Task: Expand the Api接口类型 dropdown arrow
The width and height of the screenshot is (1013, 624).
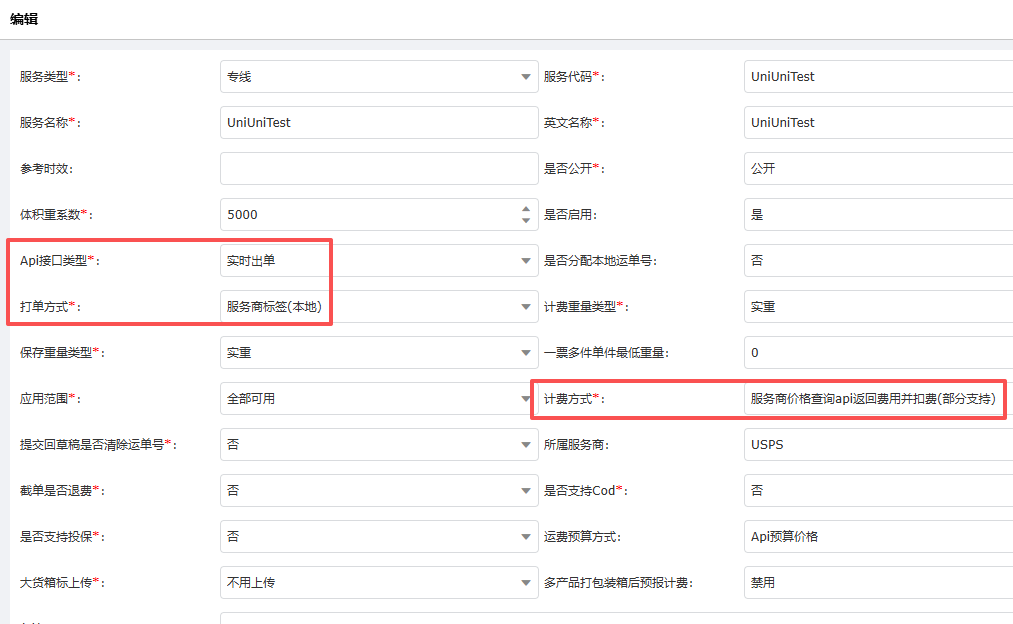Action: point(526,261)
